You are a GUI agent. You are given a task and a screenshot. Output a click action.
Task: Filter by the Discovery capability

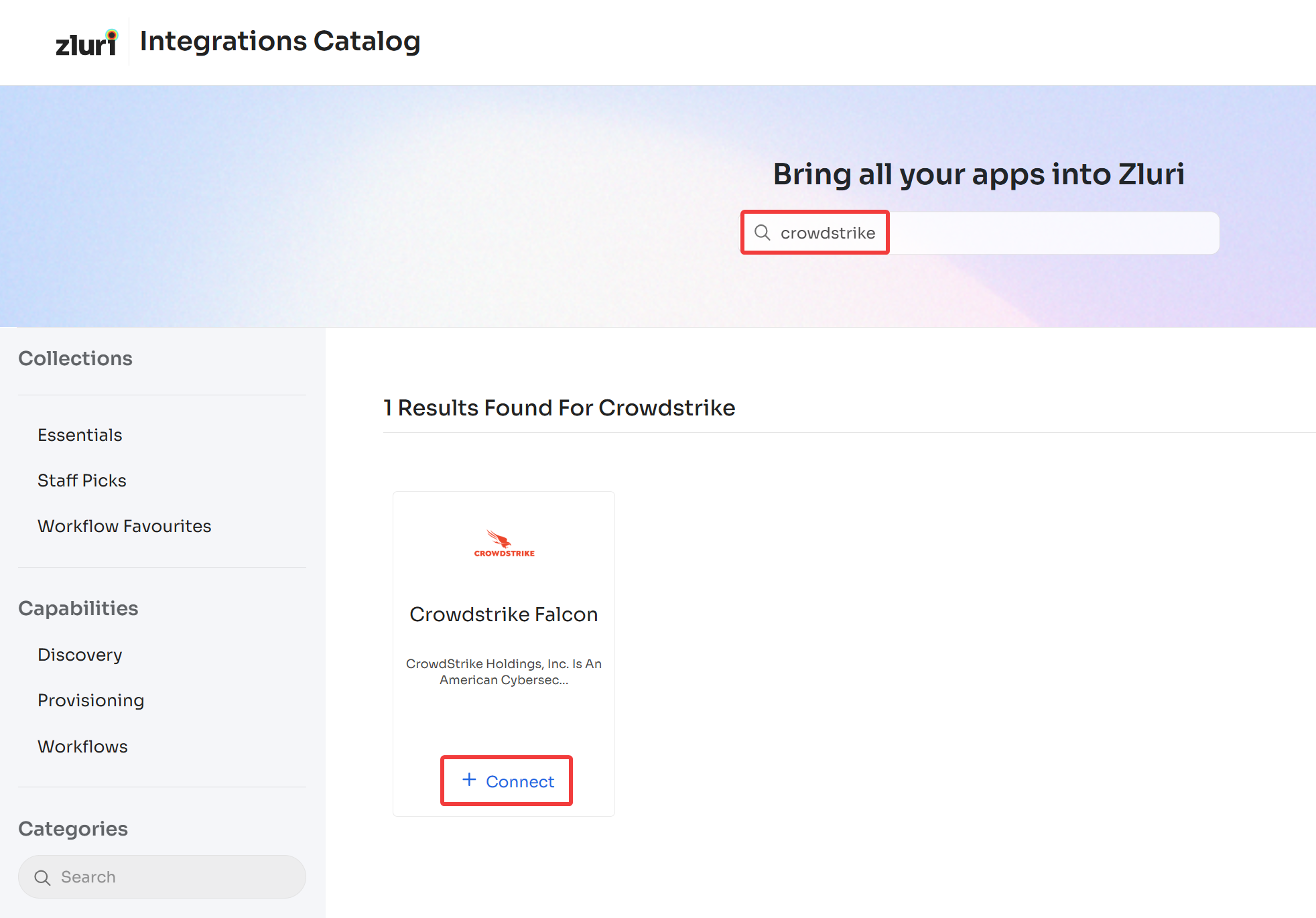point(80,655)
